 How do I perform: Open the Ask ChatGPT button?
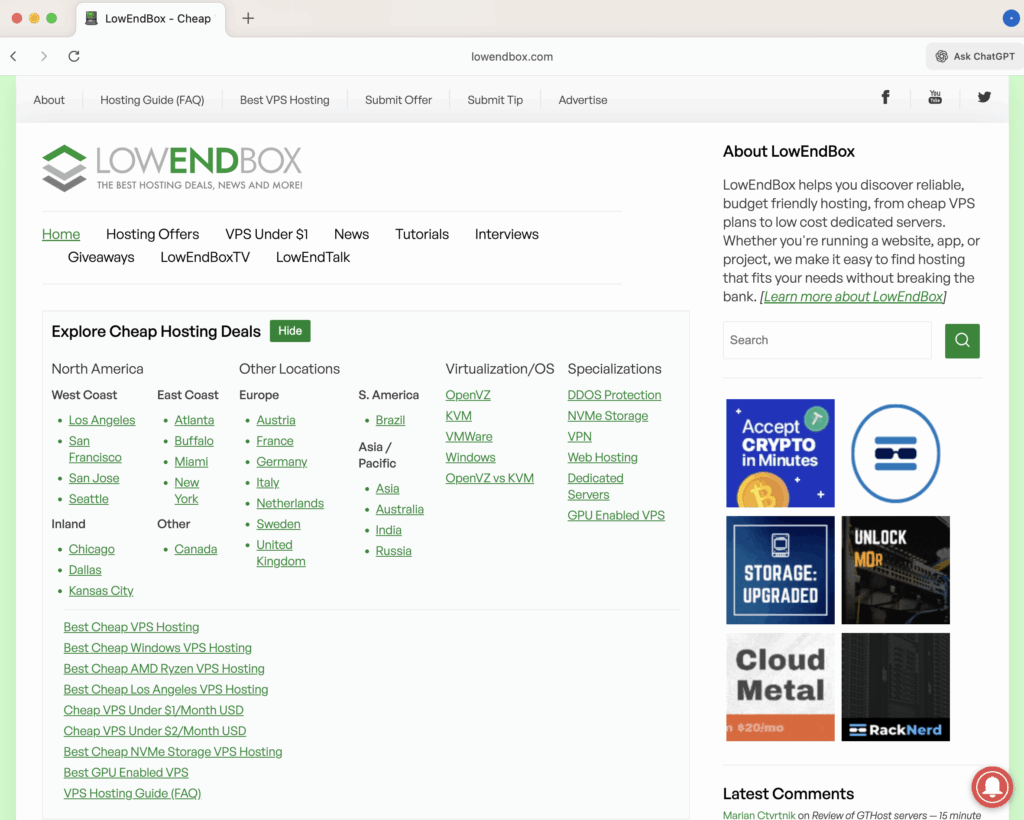click(974, 56)
